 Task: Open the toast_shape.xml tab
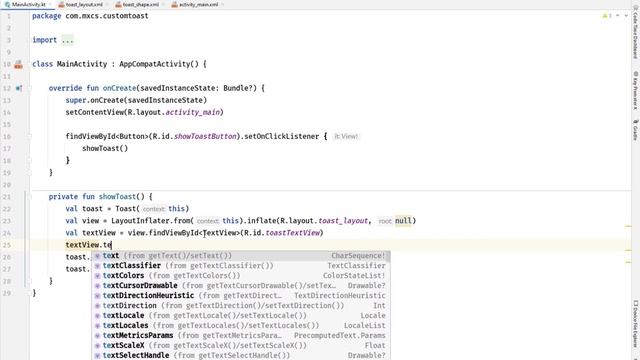coord(140,4)
